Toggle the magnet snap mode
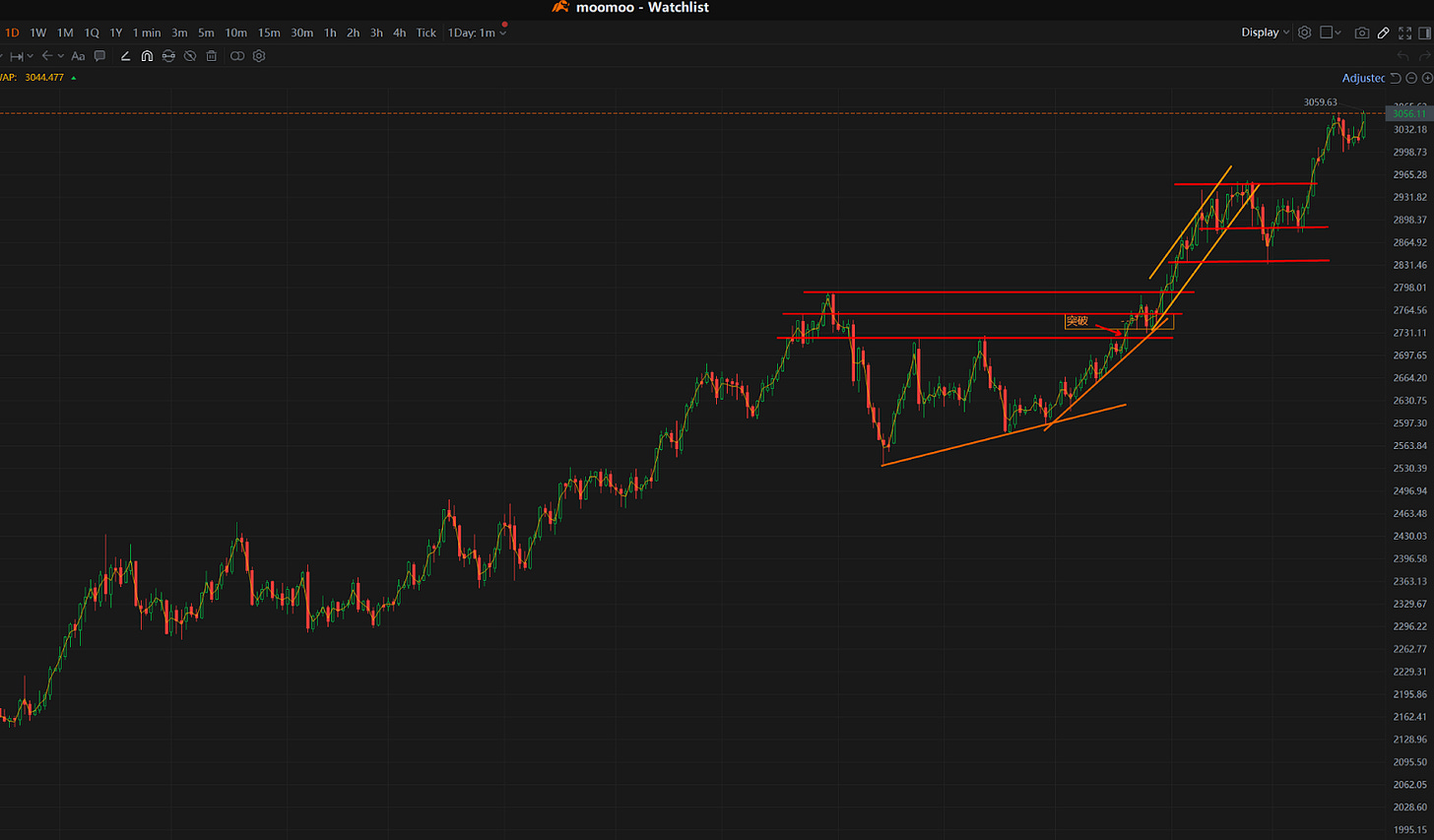Image resolution: width=1434 pixels, height=840 pixels. tap(147, 56)
